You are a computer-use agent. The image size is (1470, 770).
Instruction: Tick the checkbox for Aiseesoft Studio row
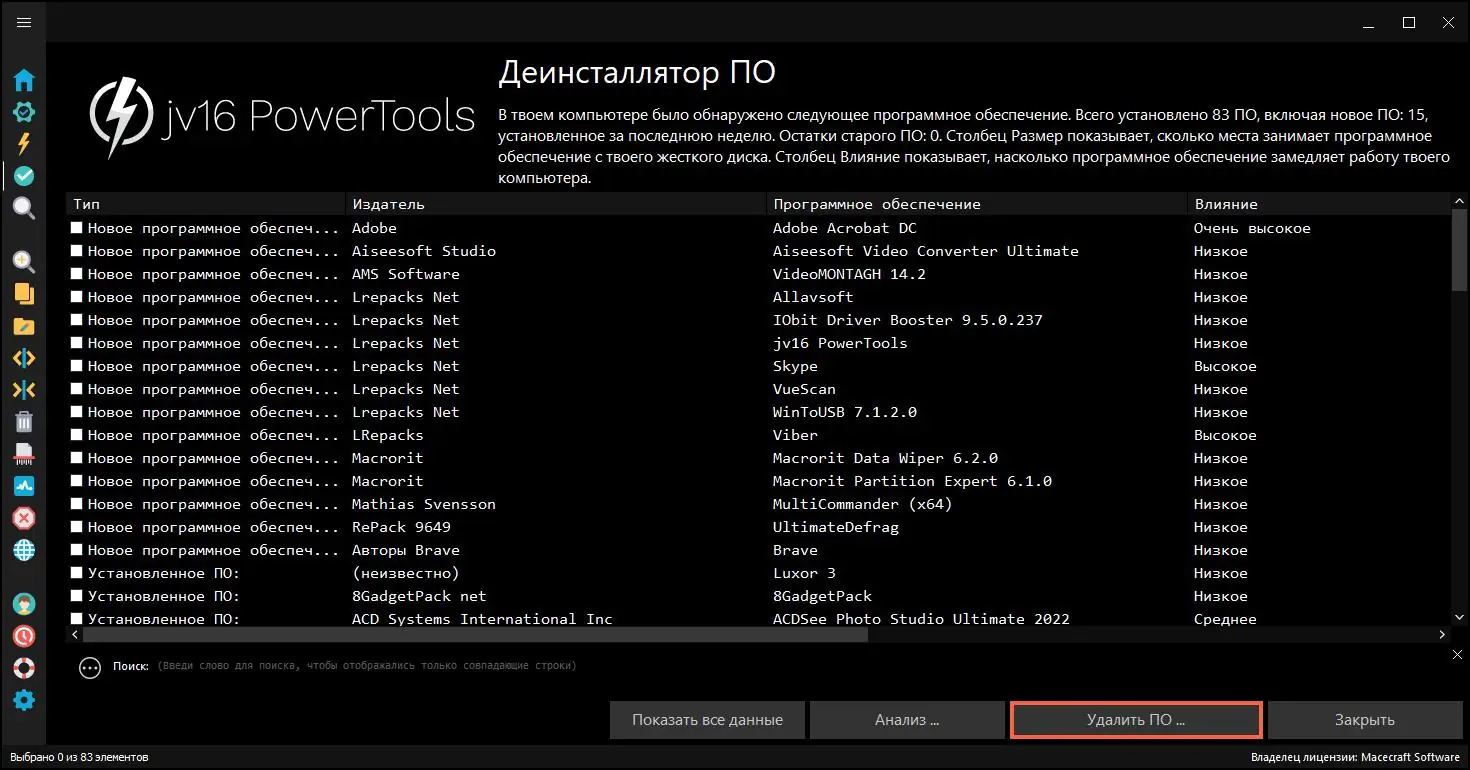point(77,251)
